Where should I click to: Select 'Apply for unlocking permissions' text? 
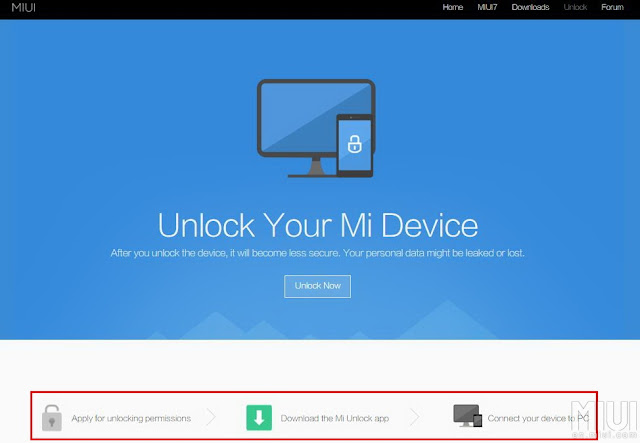pyautogui.click(x=131, y=419)
